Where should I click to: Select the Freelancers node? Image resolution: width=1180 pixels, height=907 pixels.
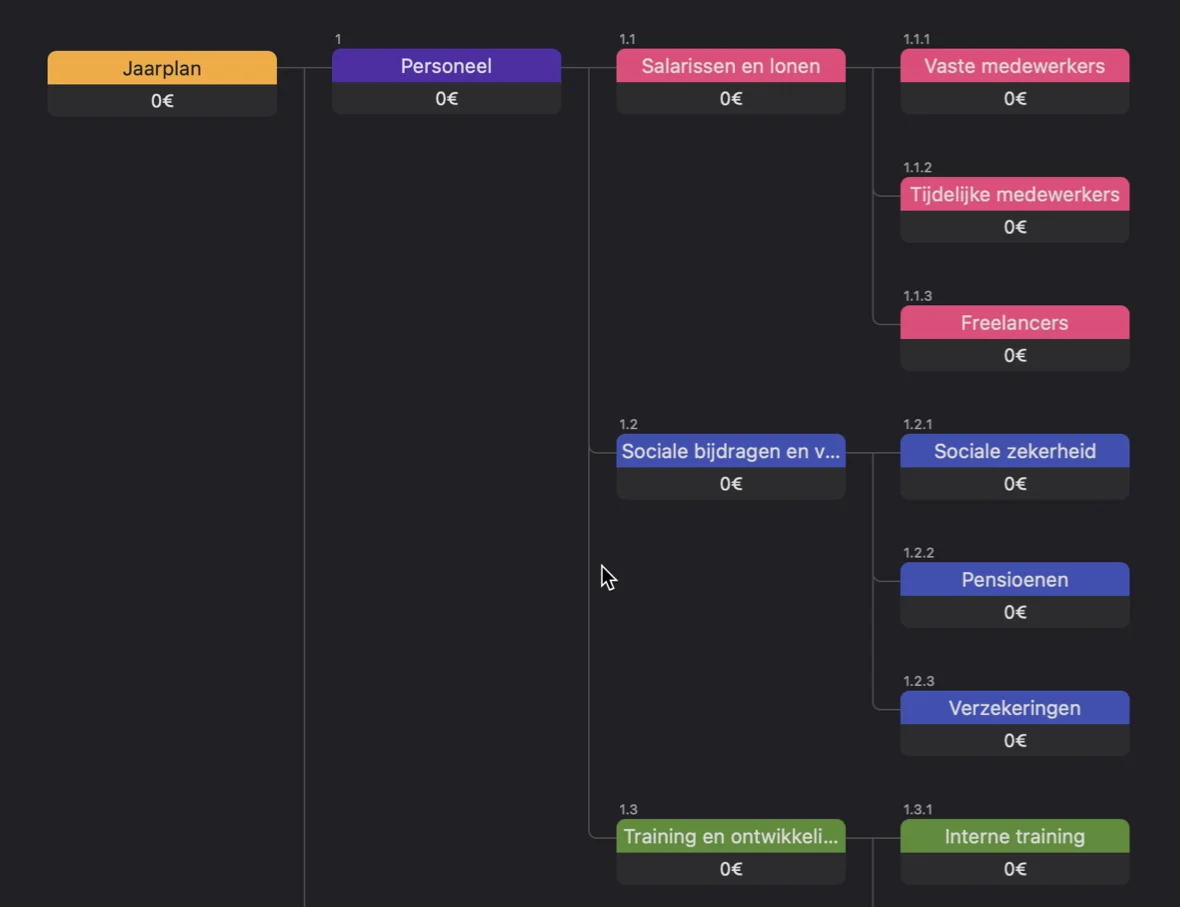(x=1014, y=323)
